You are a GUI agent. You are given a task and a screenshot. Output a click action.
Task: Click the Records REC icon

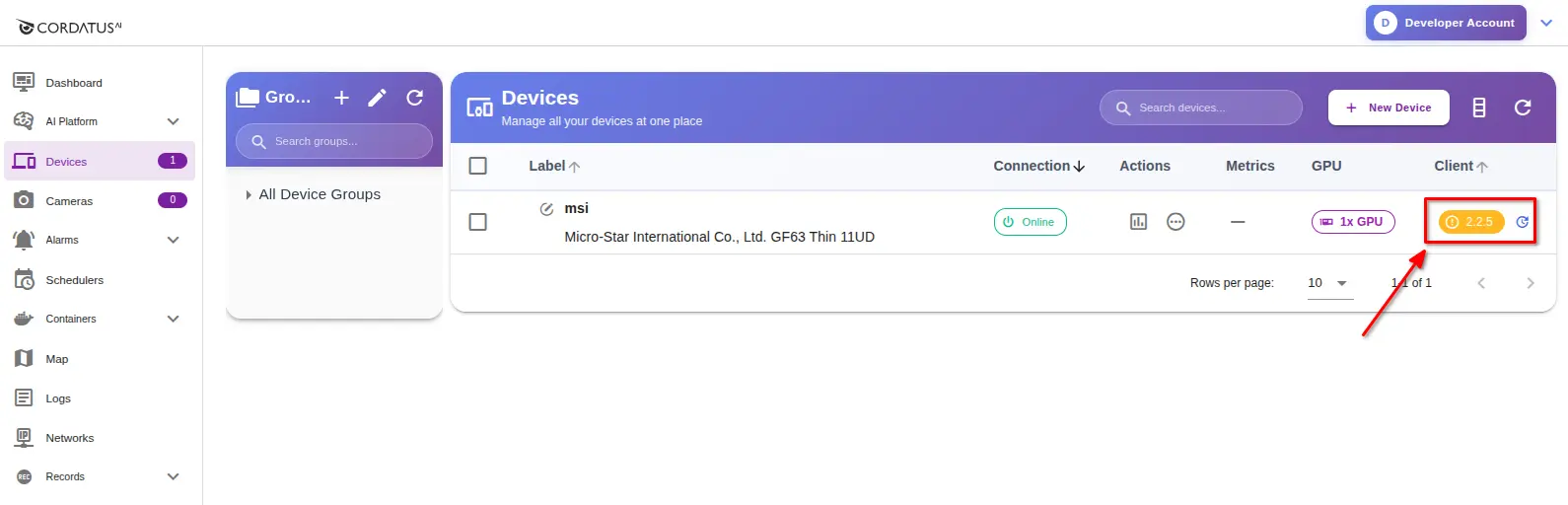click(x=24, y=476)
